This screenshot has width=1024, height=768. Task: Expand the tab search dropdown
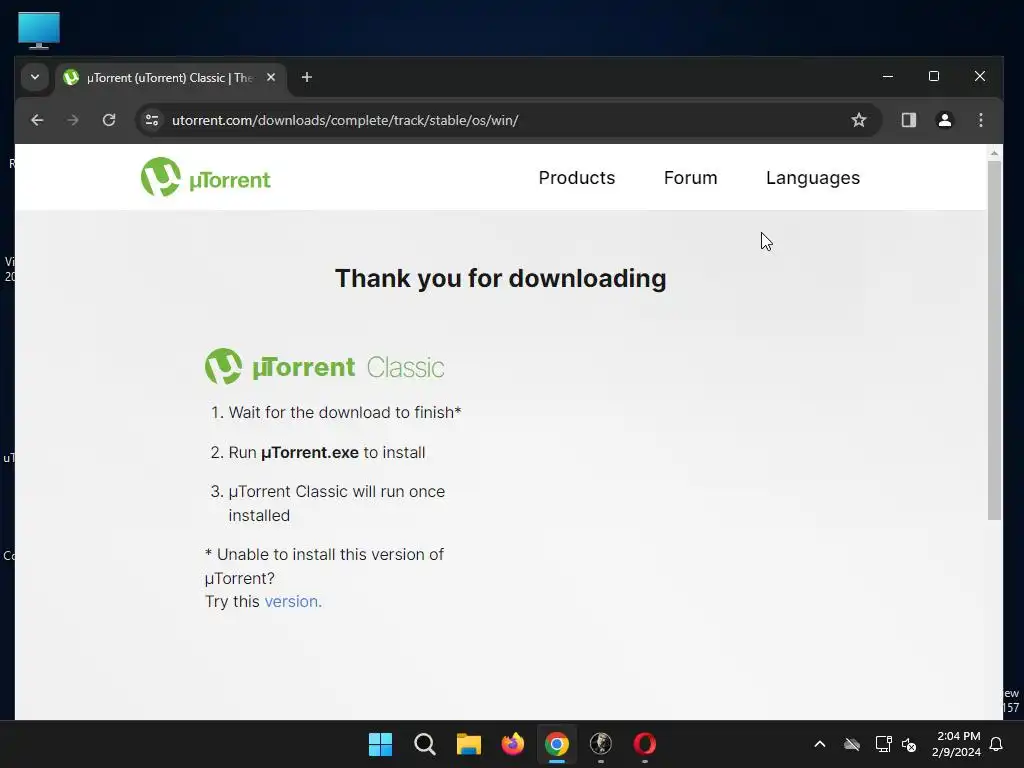pos(35,77)
